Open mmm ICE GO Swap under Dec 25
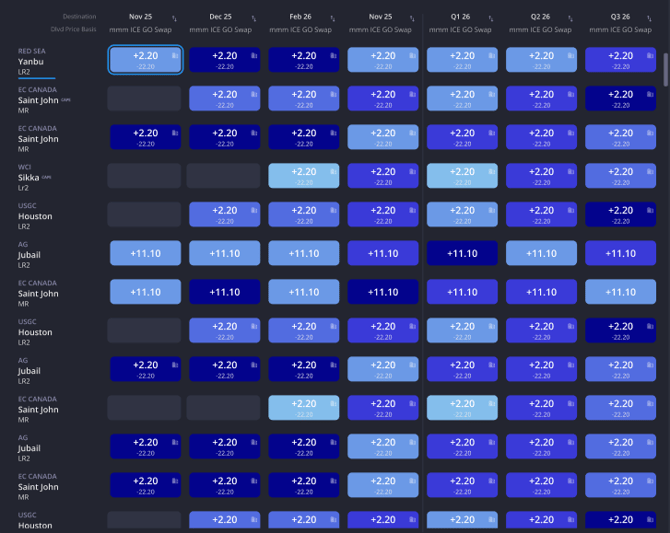 (x=224, y=30)
